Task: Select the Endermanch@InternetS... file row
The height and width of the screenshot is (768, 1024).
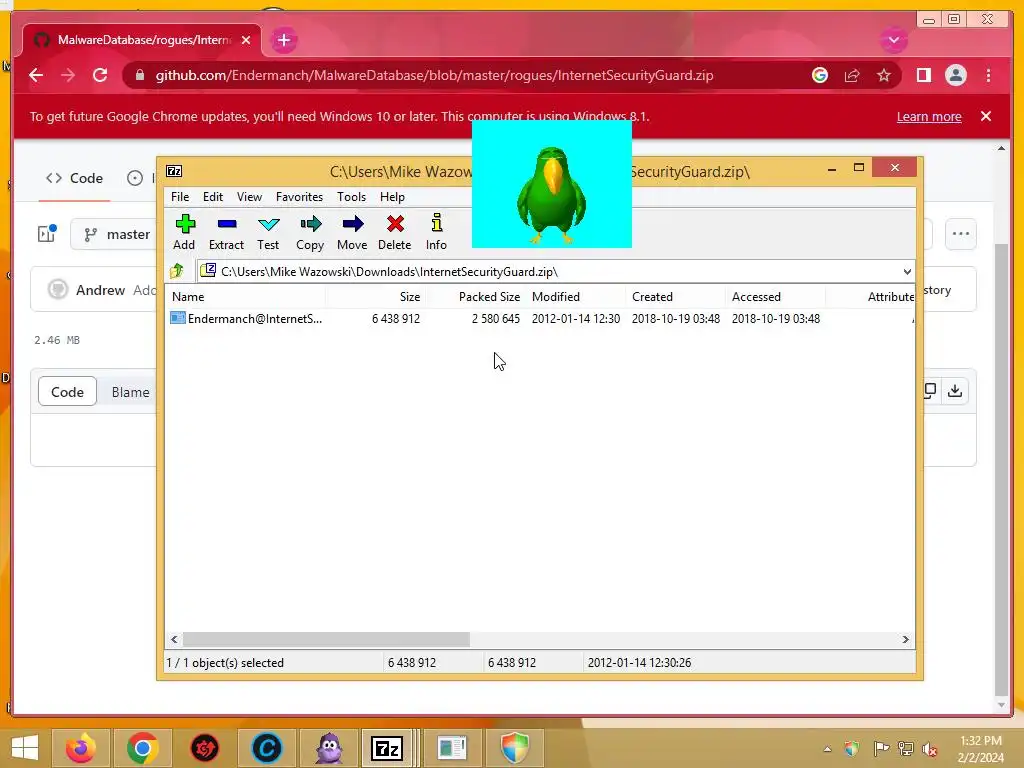Action: pos(539,319)
